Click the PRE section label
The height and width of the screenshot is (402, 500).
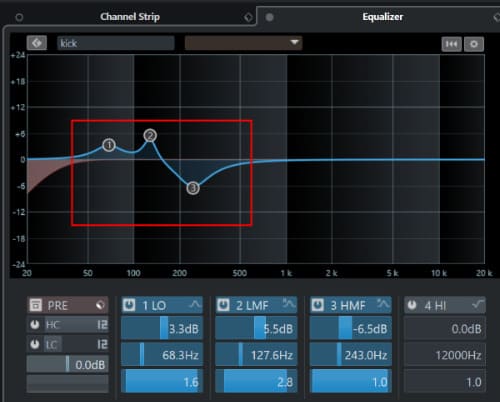tap(58, 306)
